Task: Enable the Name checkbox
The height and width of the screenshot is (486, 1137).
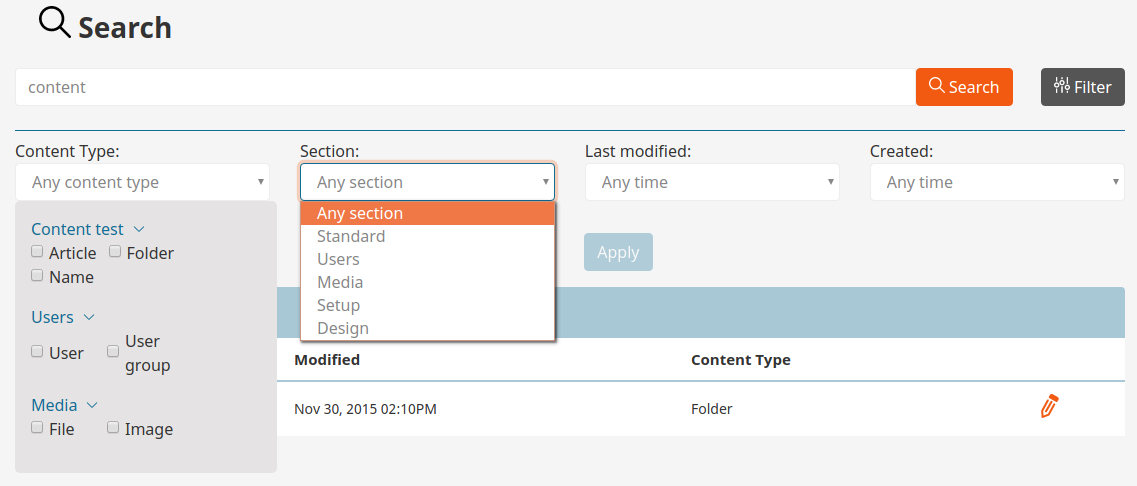Action: coord(37,276)
